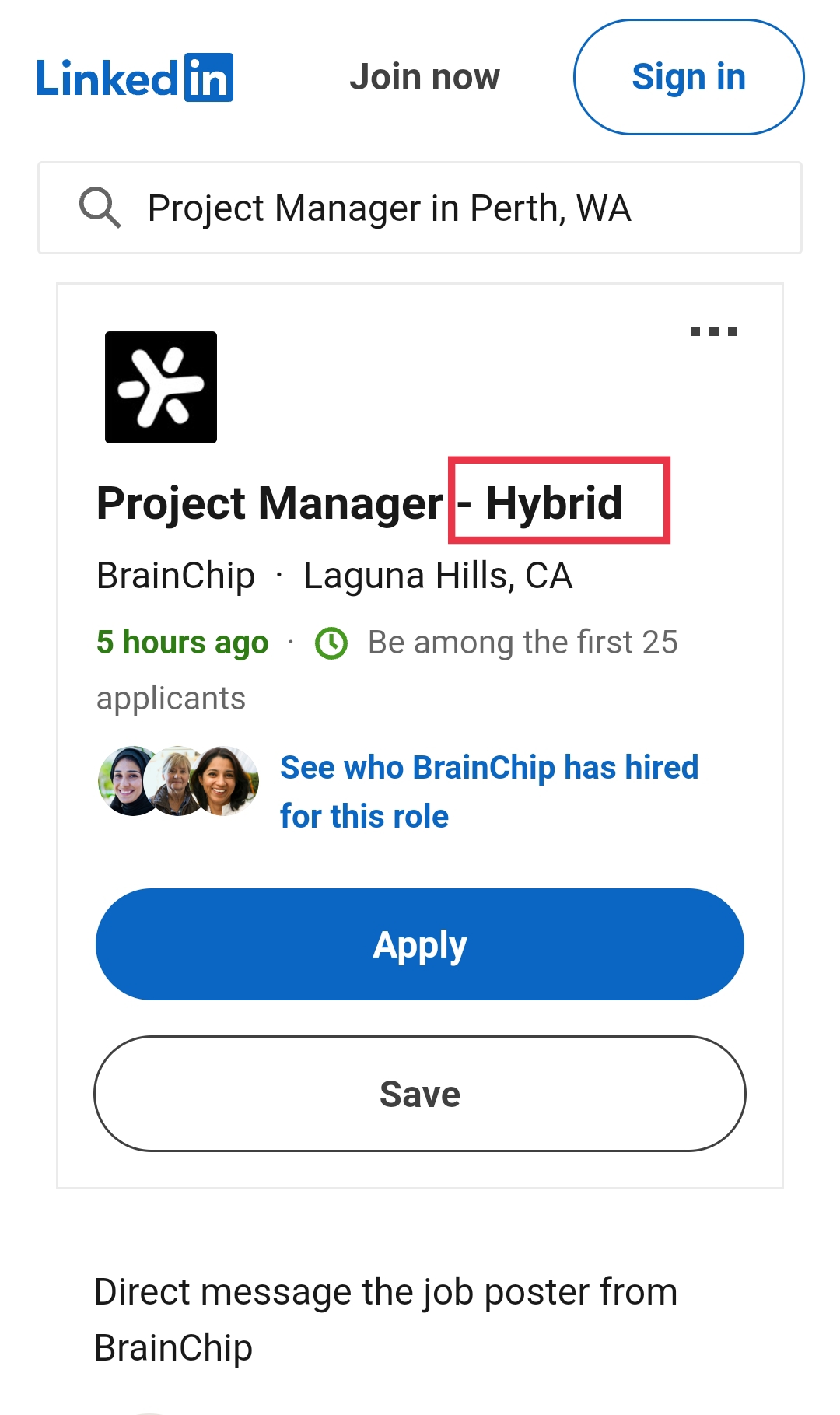Click the LinkedIn logo
This screenshot has width=840, height=1415.
pos(135,78)
